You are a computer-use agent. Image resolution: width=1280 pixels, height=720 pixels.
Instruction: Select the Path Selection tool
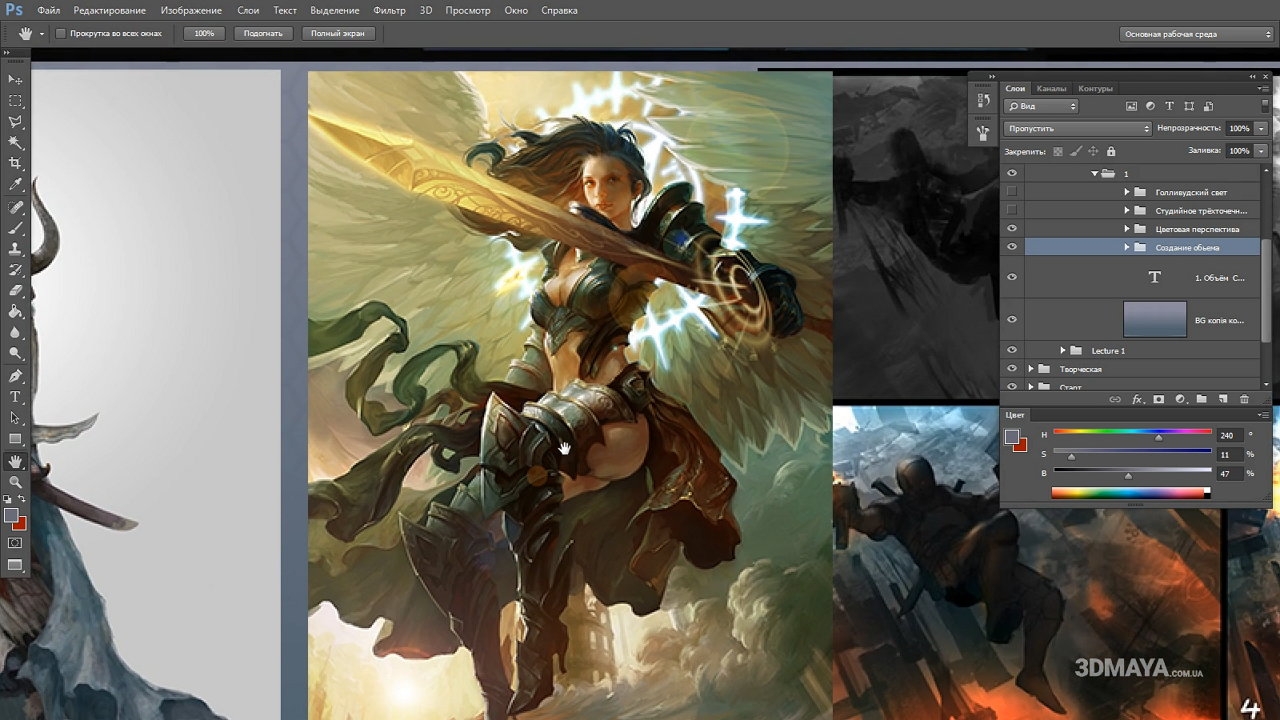tap(15, 418)
